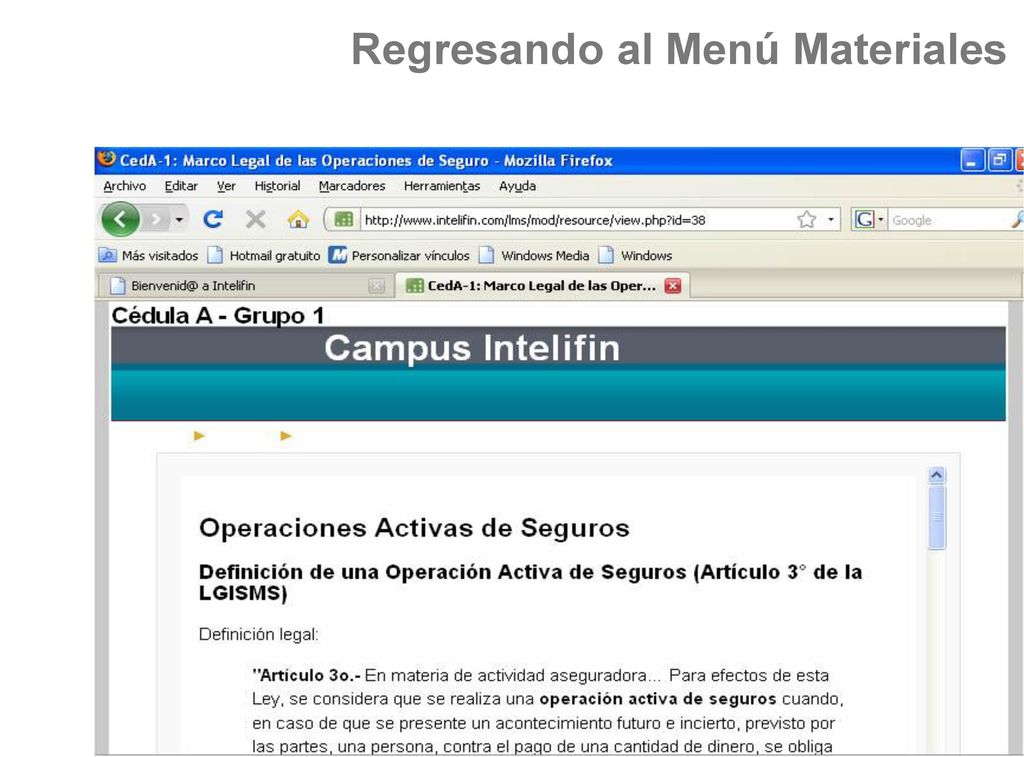Click the site identity icon in address bar
This screenshot has height=757, width=1024.
[344, 219]
